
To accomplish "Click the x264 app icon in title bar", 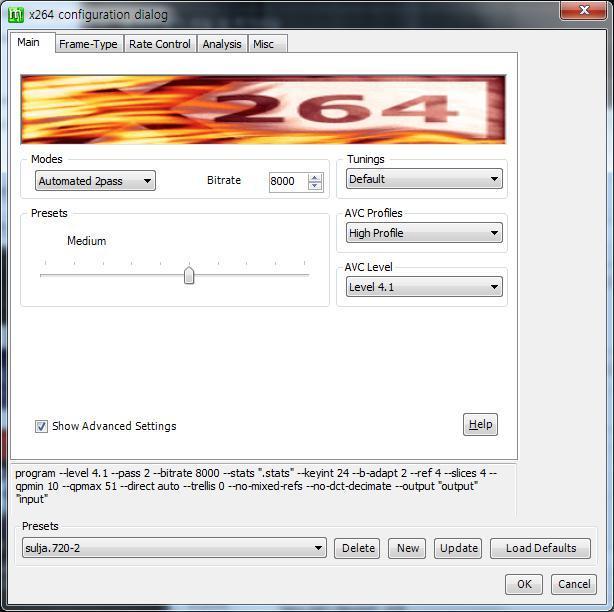I will pyautogui.click(x=16, y=15).
